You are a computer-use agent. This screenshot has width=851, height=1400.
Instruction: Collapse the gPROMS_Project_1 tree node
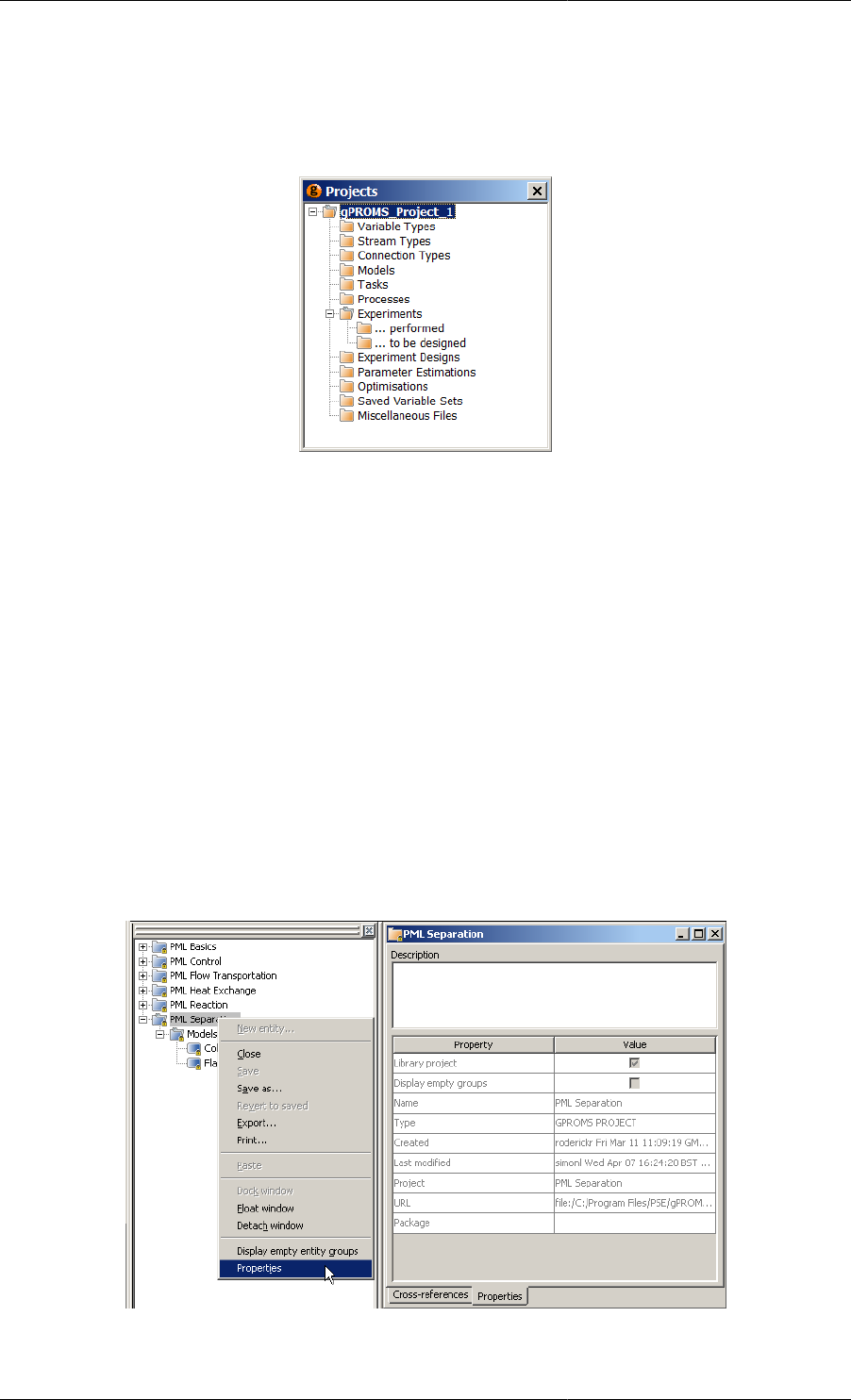(x=313, y=212)
